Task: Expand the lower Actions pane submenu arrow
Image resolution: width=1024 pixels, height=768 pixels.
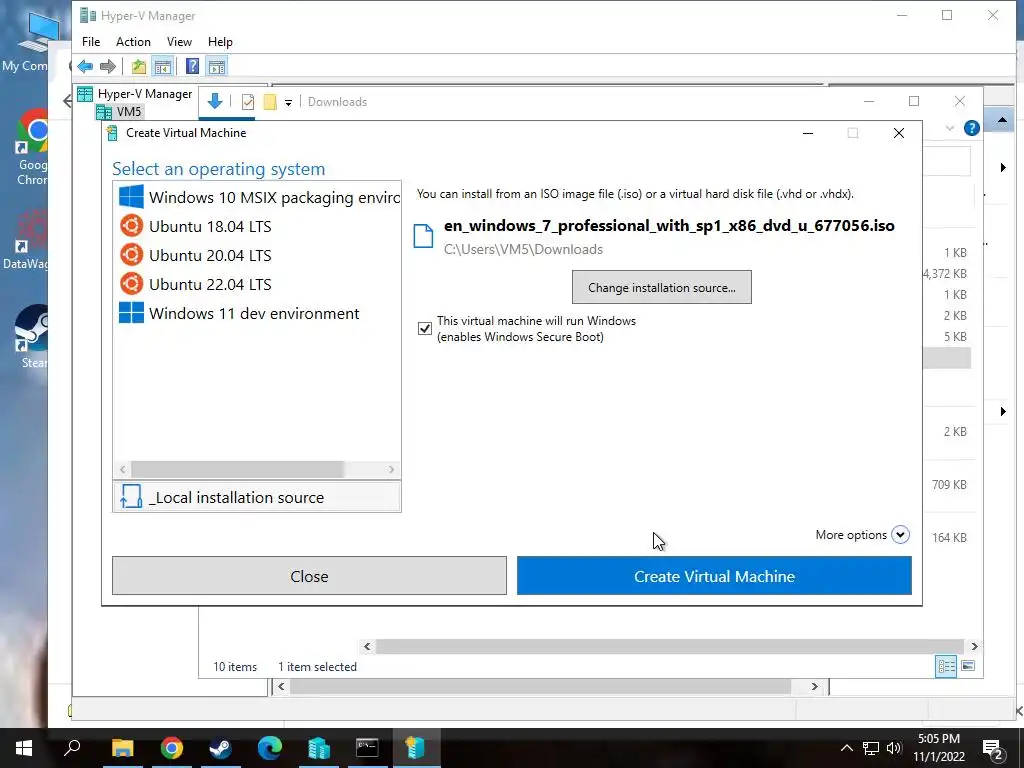Action: click(x=1003, y=411)
